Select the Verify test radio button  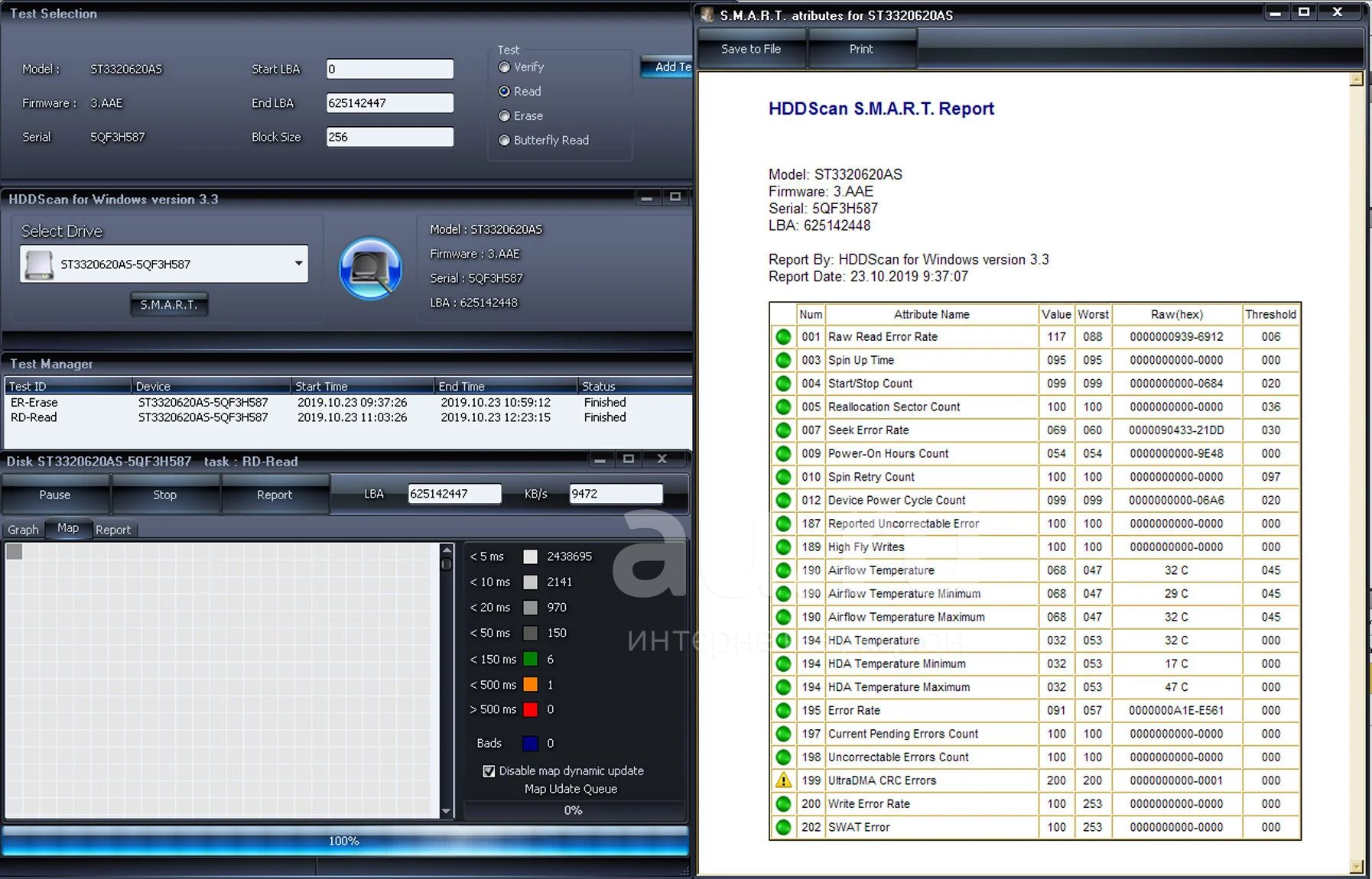[x=505, y=67]
